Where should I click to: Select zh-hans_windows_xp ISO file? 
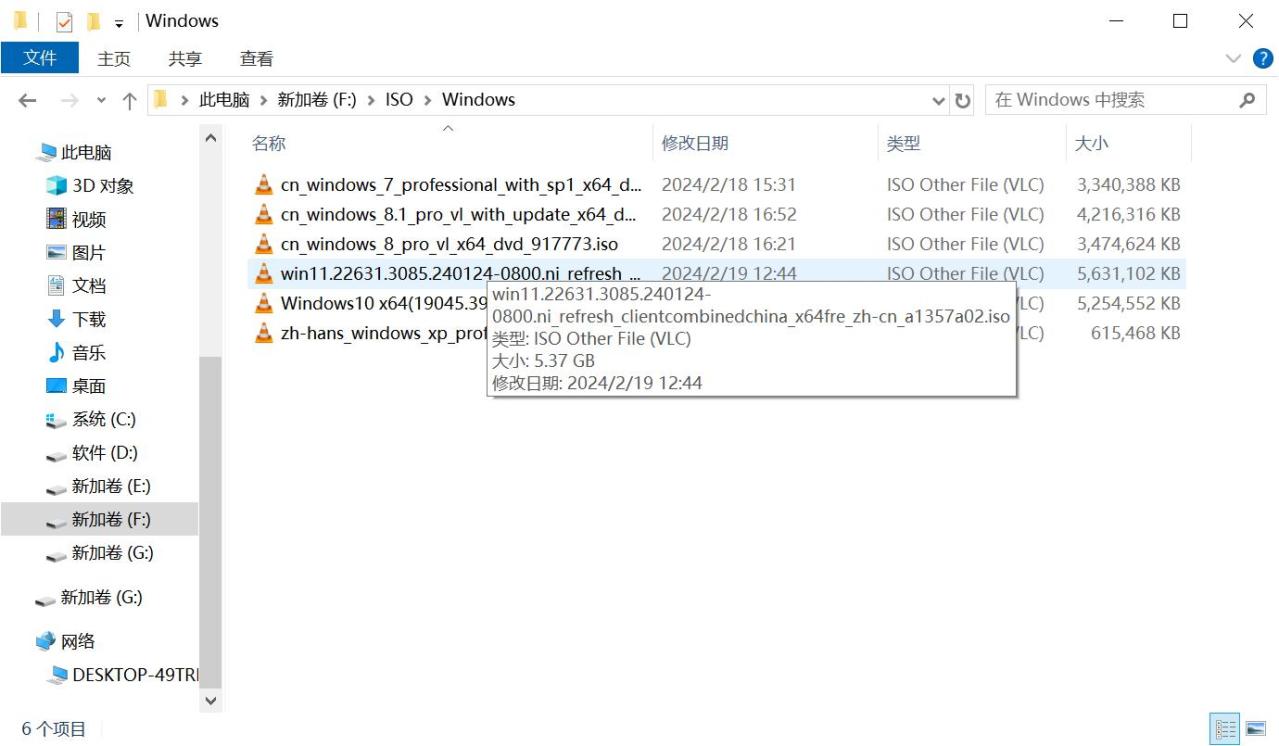tap(384, 333)
